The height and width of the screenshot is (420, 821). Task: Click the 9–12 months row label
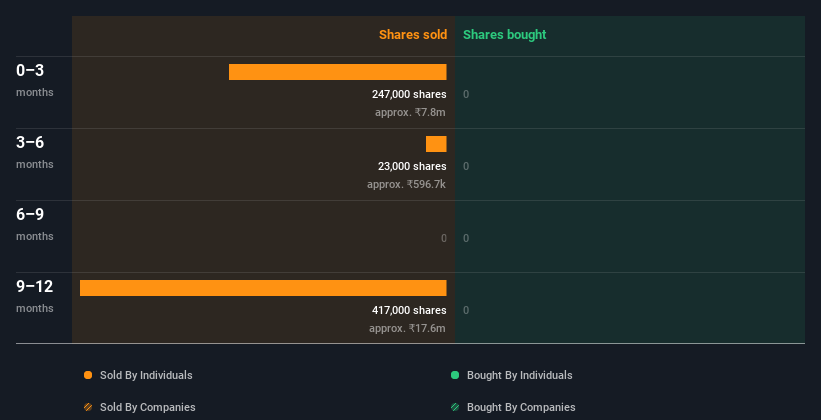tap(35, 296)
